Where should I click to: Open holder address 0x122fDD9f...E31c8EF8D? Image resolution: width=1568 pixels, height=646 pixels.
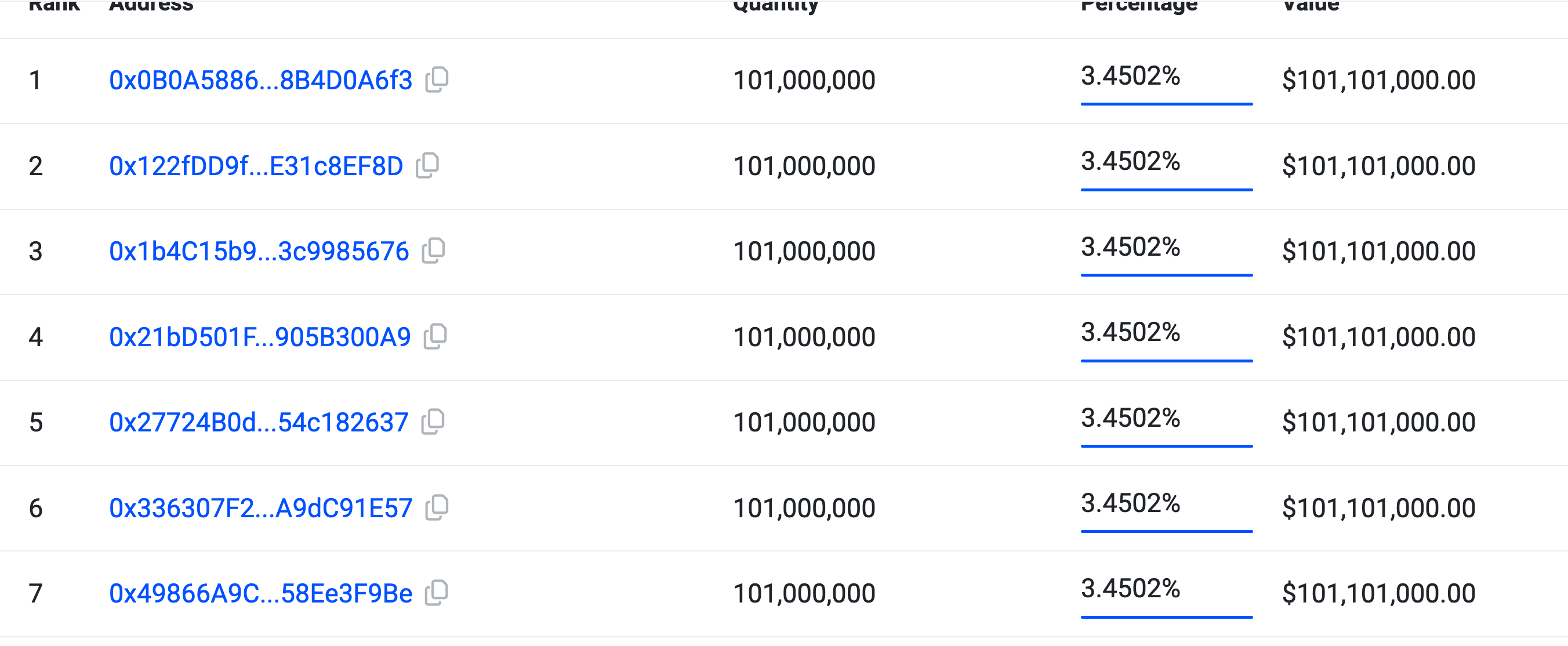[x=256, y=166]
